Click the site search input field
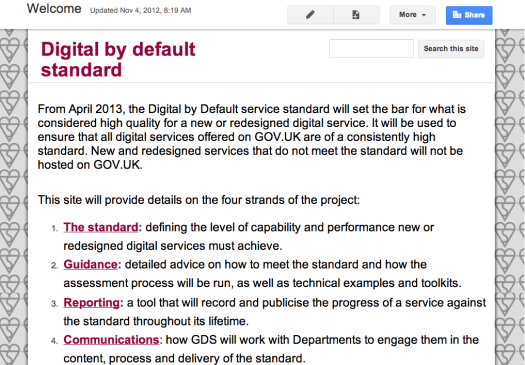 point(371,49)
